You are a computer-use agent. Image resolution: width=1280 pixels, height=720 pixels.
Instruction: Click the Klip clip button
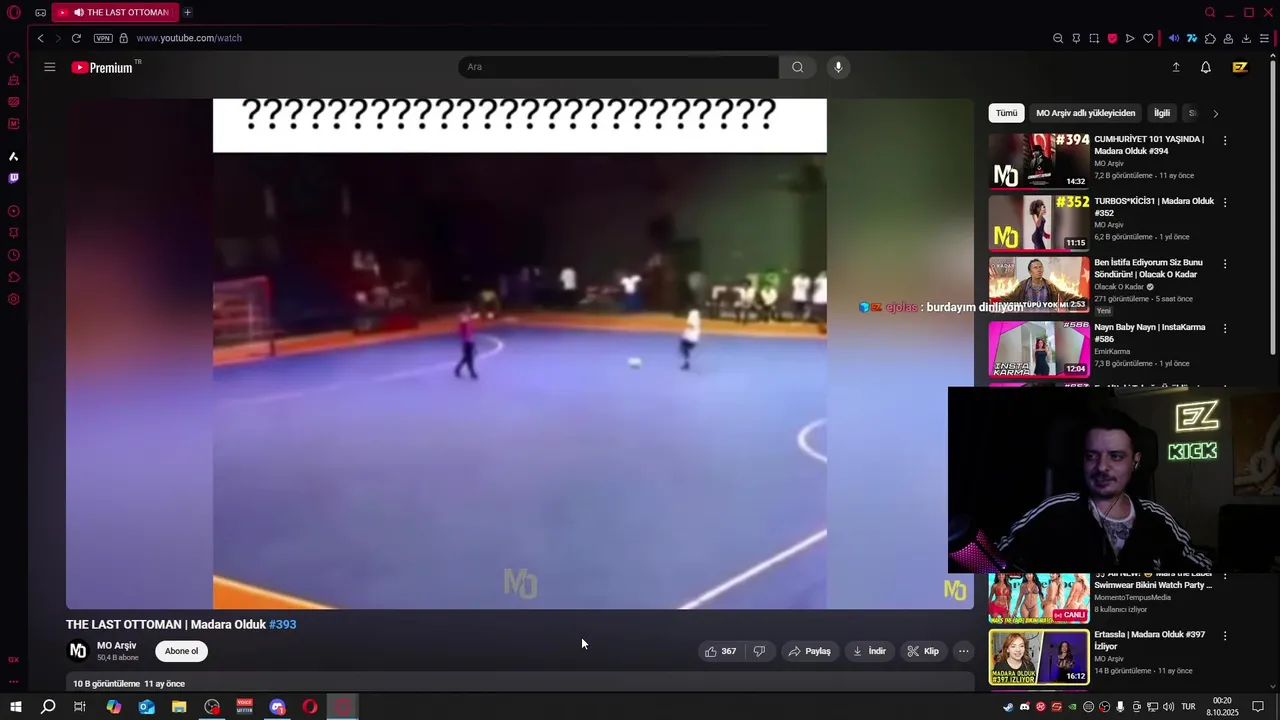pyautogui.click(x=922, y=651)
